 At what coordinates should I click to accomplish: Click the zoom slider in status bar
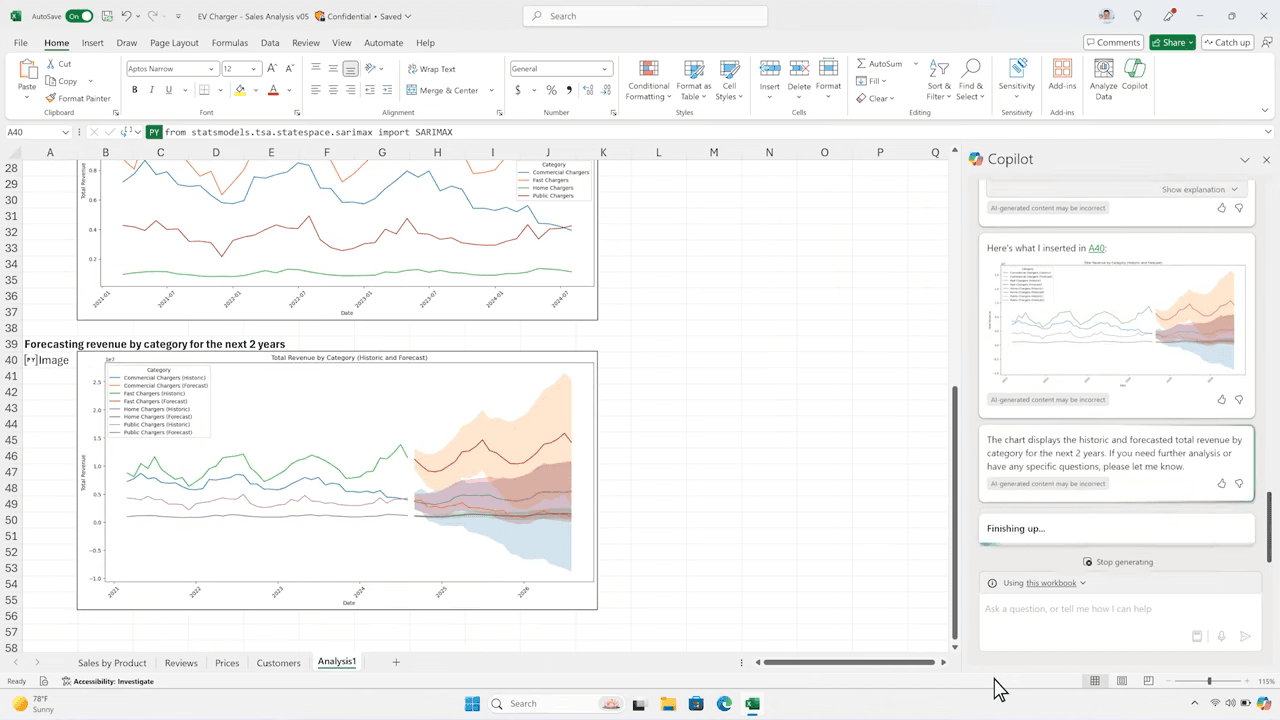tap(1209, 681)
